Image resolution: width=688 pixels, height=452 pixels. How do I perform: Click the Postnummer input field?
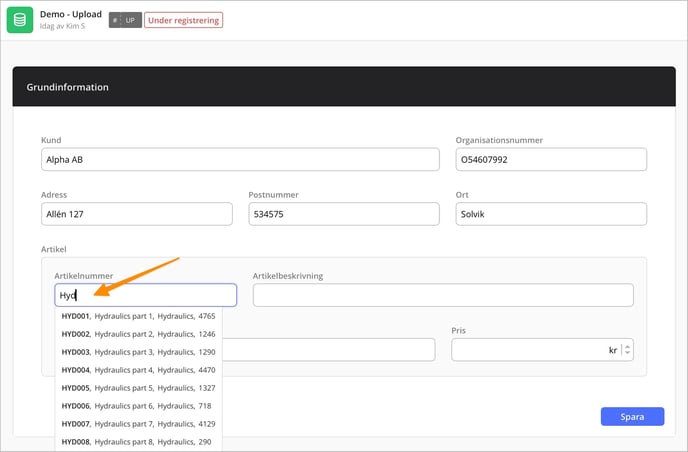tap(344, 214)
